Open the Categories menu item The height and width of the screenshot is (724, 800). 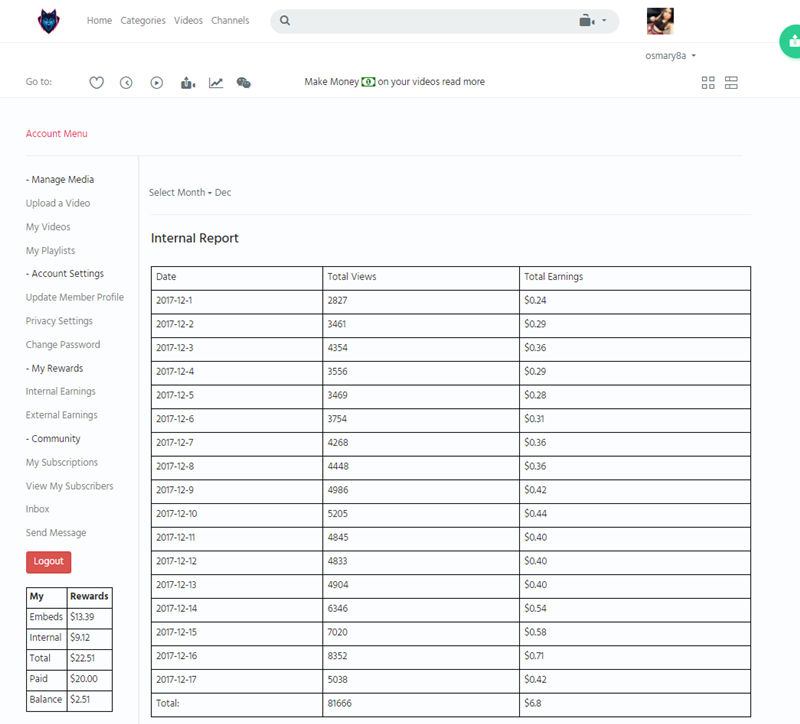[143, 21]
